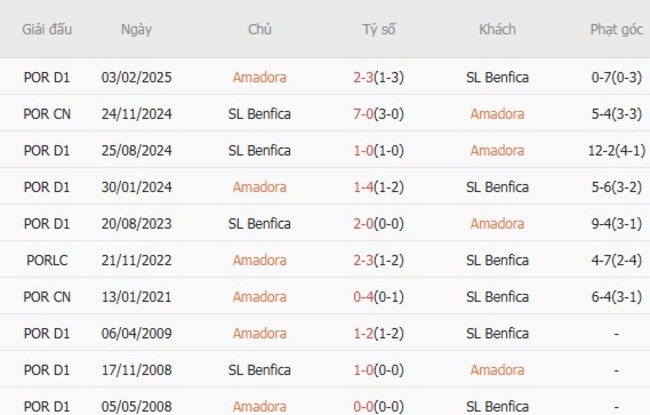Click home team Amadora in 03/02/2025 match

[260, 77]
